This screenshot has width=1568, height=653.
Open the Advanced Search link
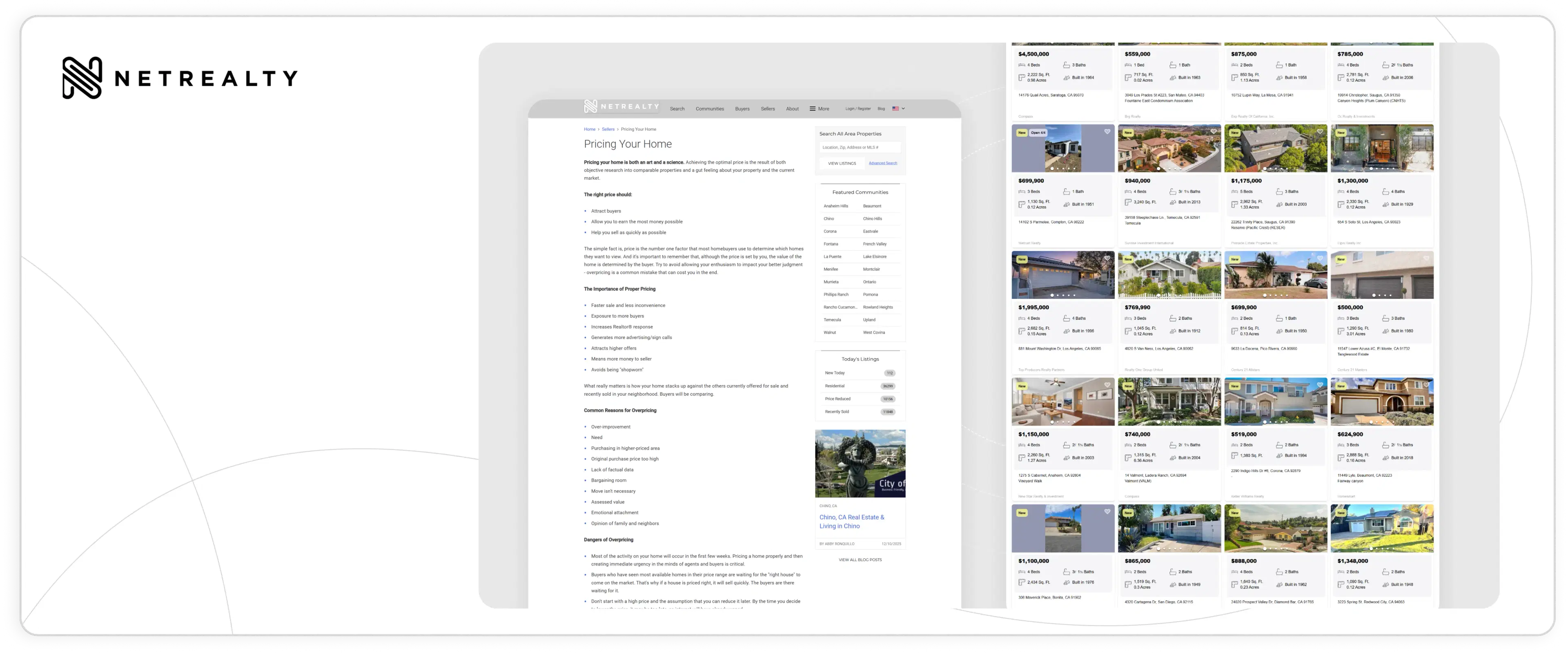click(x=882, y=163)
